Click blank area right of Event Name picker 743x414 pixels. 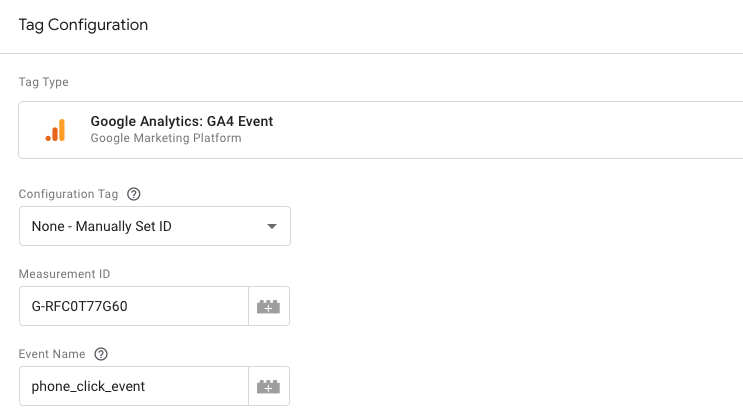point(500,386)
